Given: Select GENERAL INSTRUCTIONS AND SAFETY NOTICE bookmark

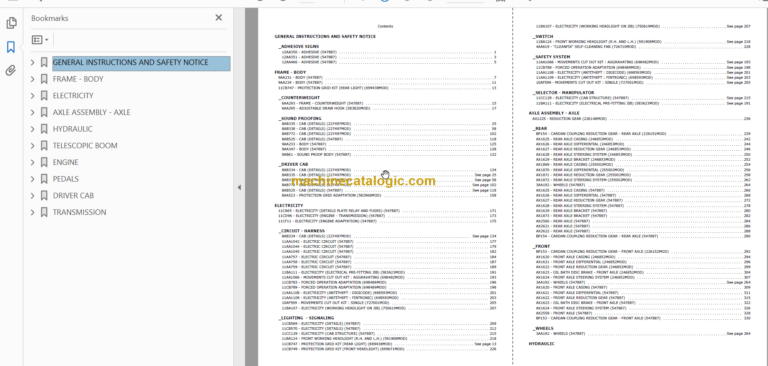Looking at the screenshot, I should pos(141,63).
